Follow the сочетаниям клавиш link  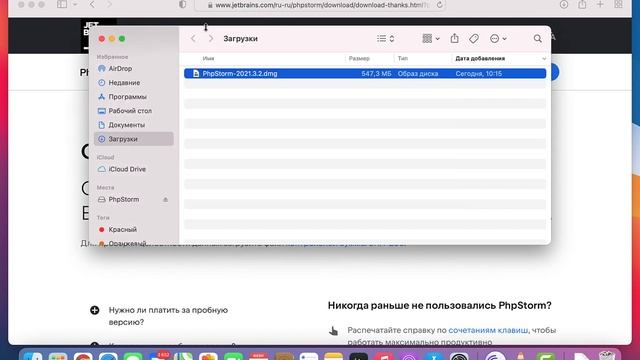coord(488,330)
